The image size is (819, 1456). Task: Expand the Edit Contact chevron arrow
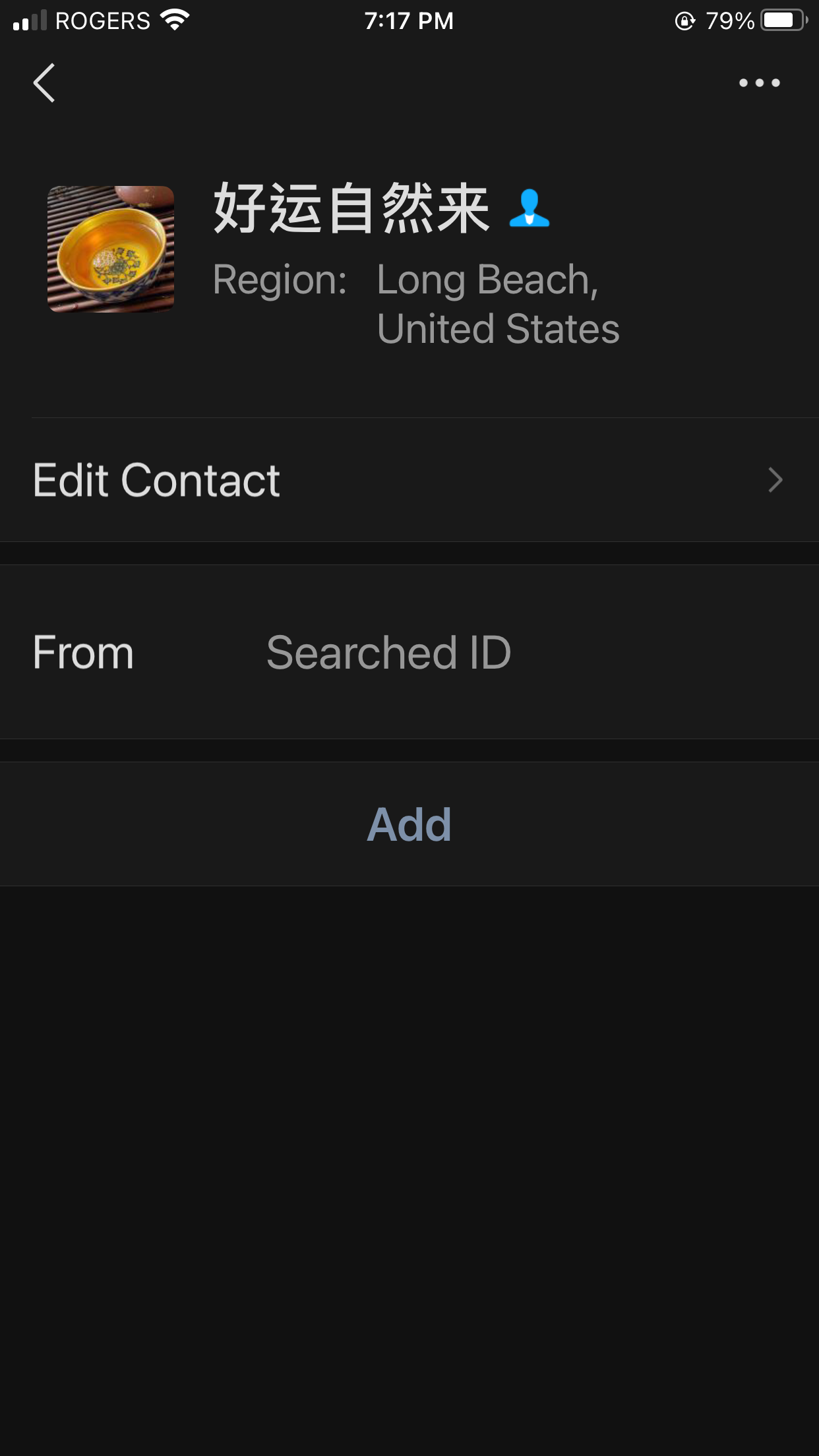point(775,480)
